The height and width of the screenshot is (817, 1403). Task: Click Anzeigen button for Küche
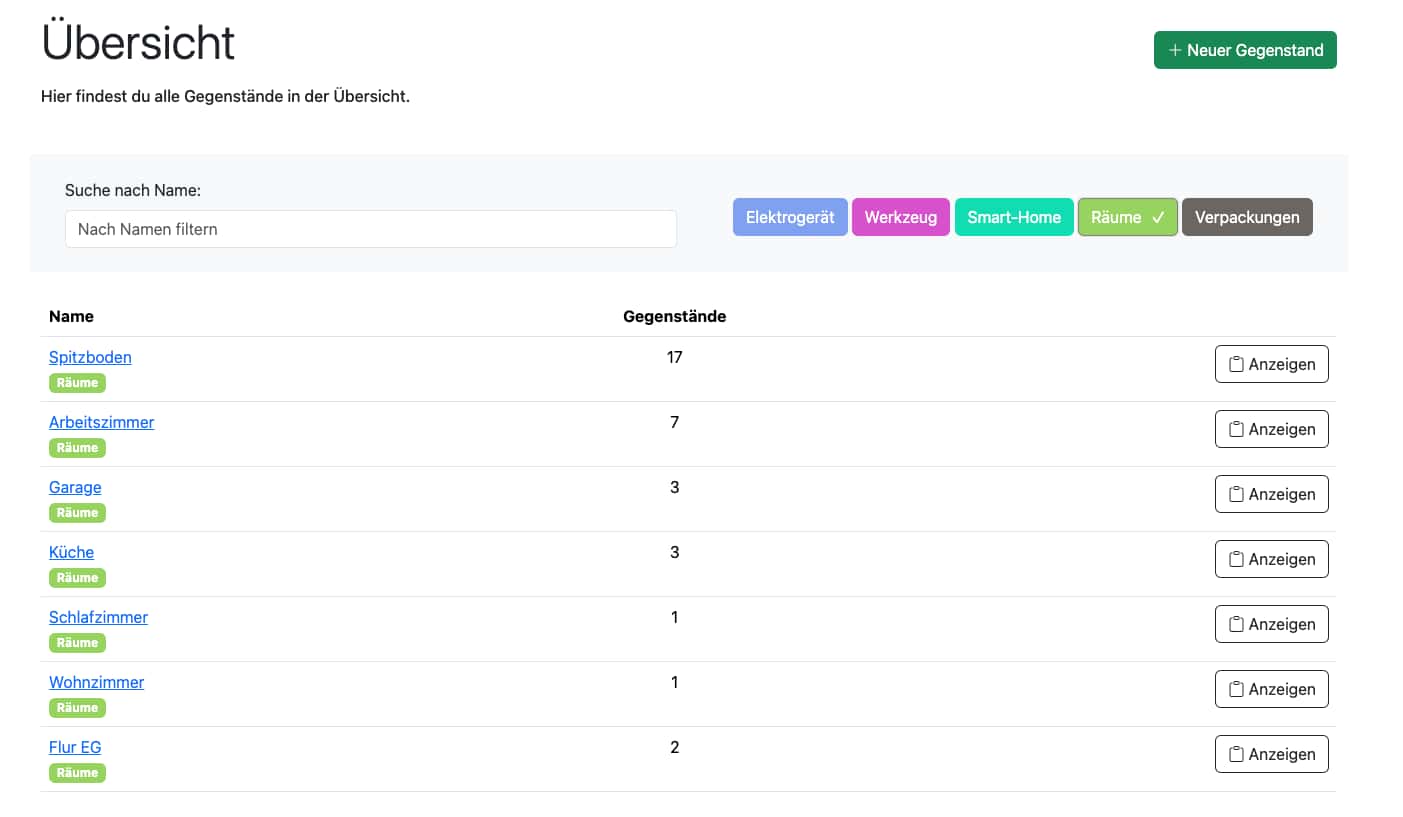coord(1271,559)
